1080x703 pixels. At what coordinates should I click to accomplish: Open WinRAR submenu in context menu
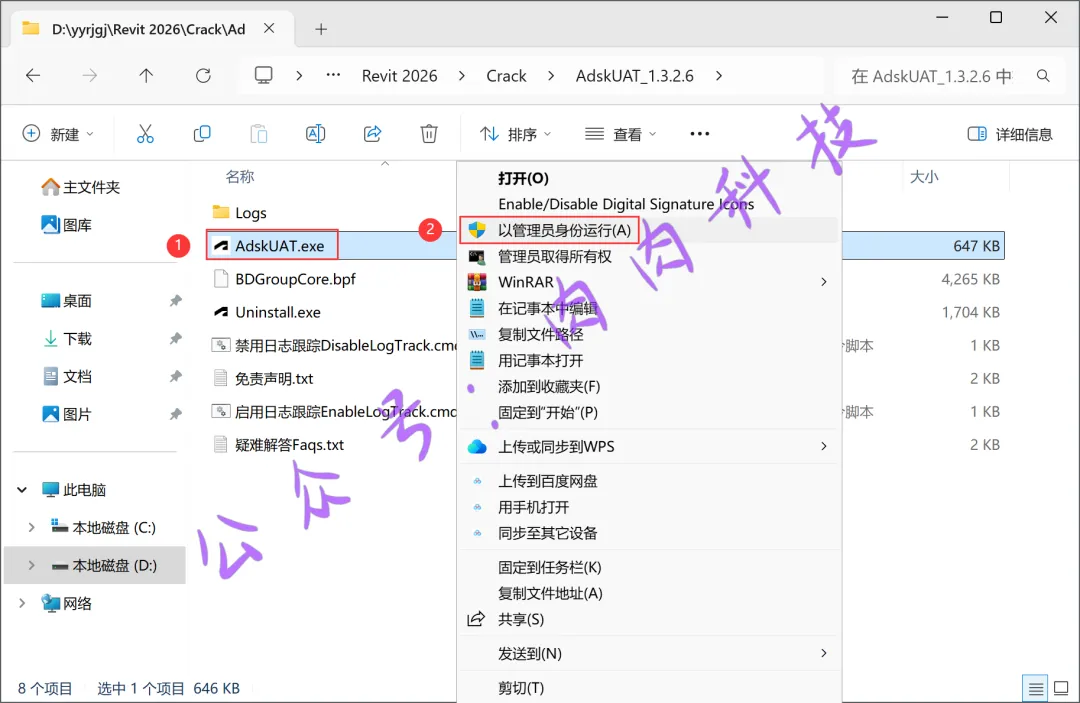pos(649,282)
